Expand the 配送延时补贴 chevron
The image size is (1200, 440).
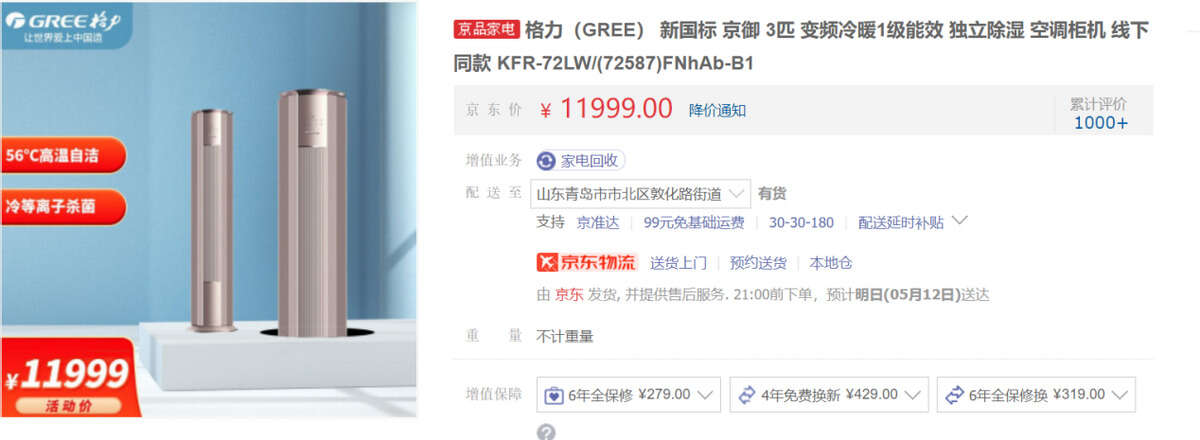(959, 220)
